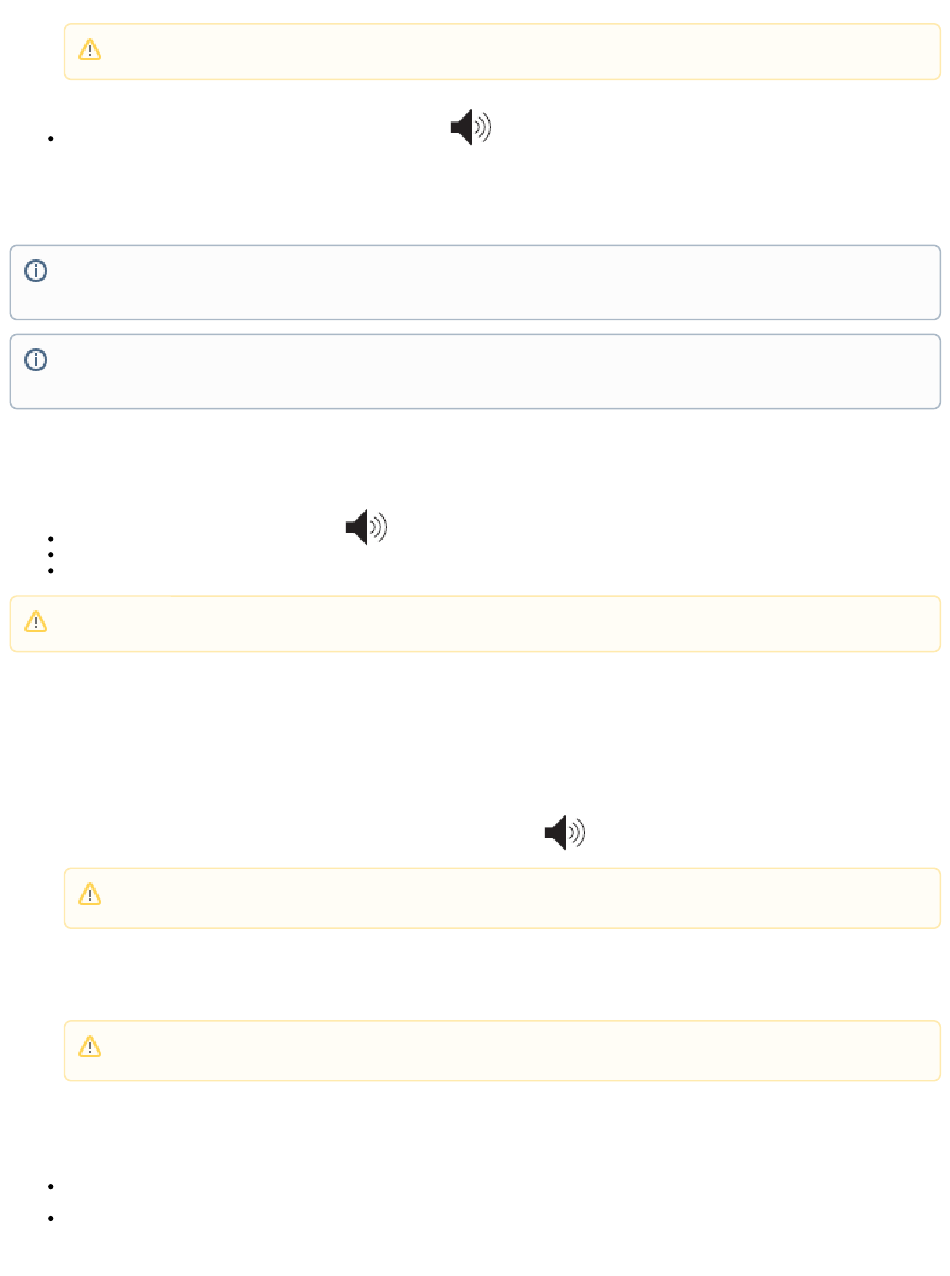Click inside the second gray info panel body
The image size is (950, 1276).
click(475, 371)
